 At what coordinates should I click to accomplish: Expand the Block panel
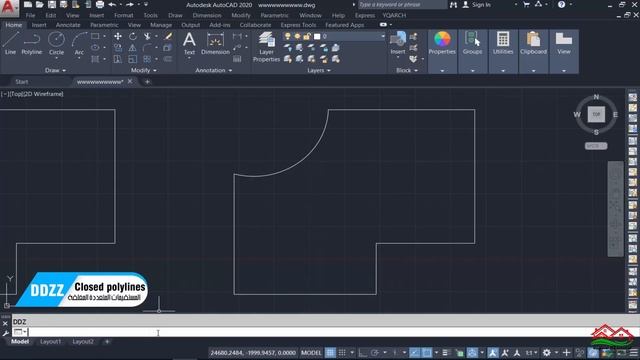(407, 70)
